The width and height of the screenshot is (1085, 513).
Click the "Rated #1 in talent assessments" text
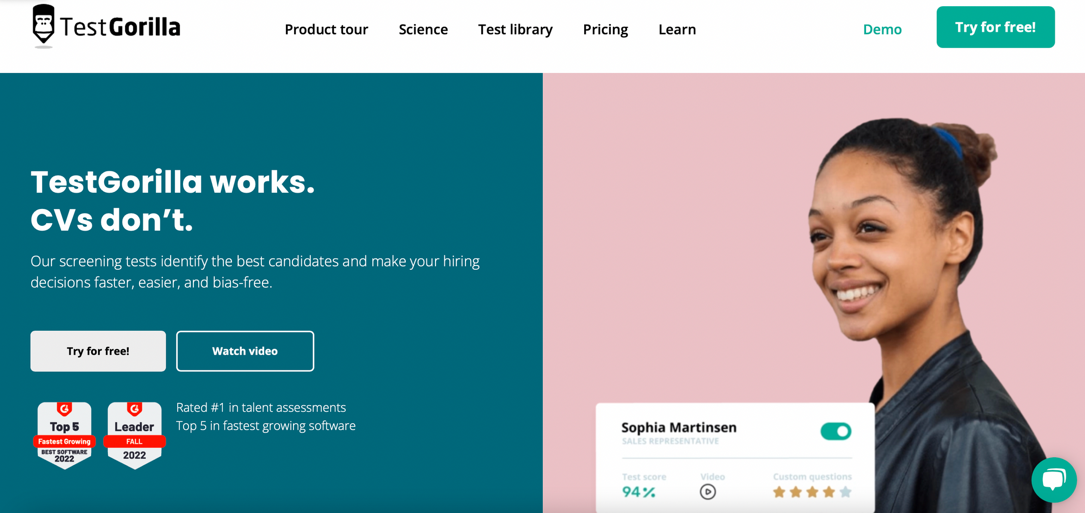pos(261,408)
